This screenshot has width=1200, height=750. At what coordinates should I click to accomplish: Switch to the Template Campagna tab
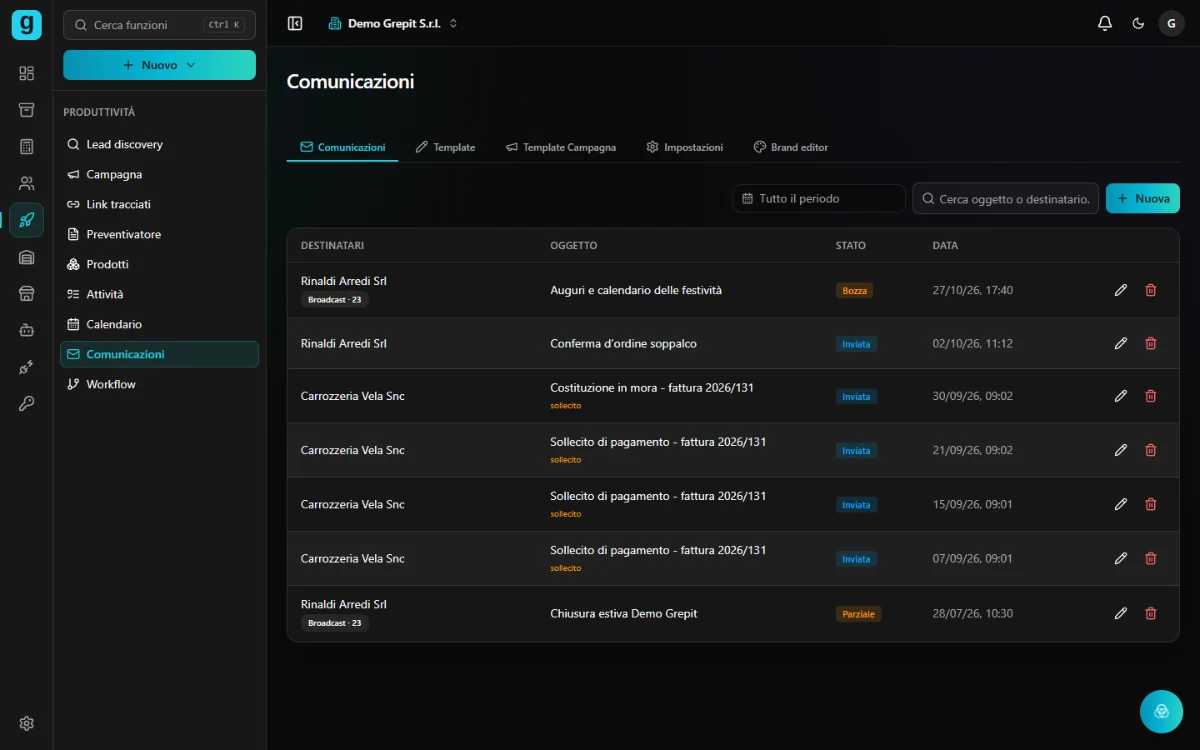[x=560, y=147]
